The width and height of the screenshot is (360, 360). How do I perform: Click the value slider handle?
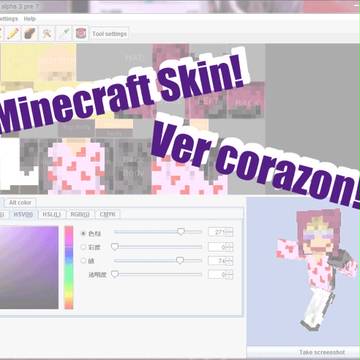[x=180, y=260]
